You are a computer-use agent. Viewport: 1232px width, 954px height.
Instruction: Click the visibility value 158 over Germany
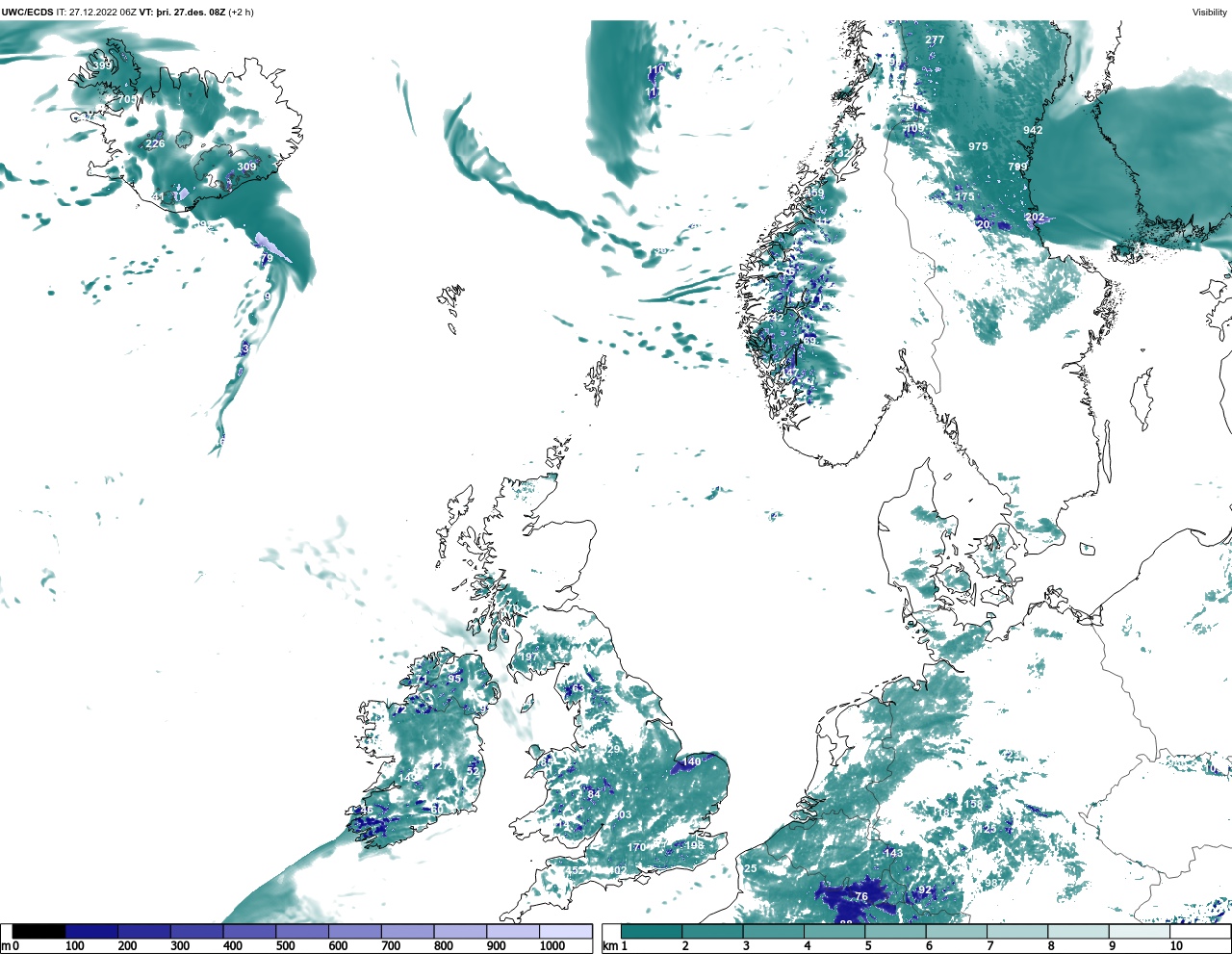coord(974,804)
